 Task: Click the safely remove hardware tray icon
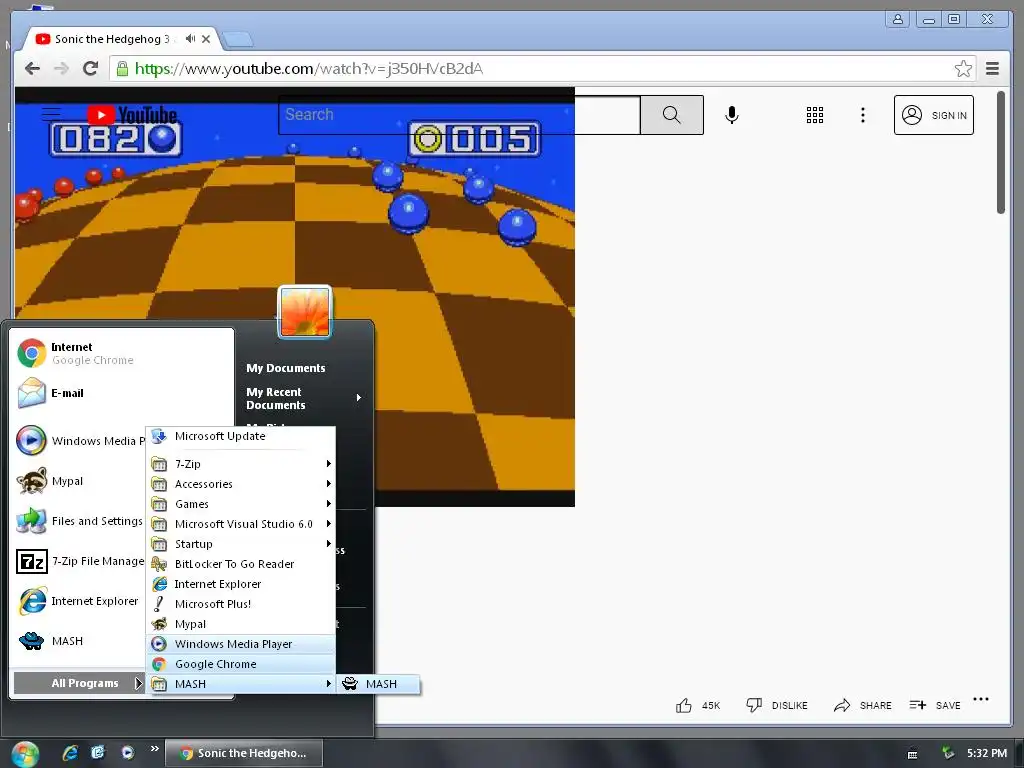[x=948, y=753]
